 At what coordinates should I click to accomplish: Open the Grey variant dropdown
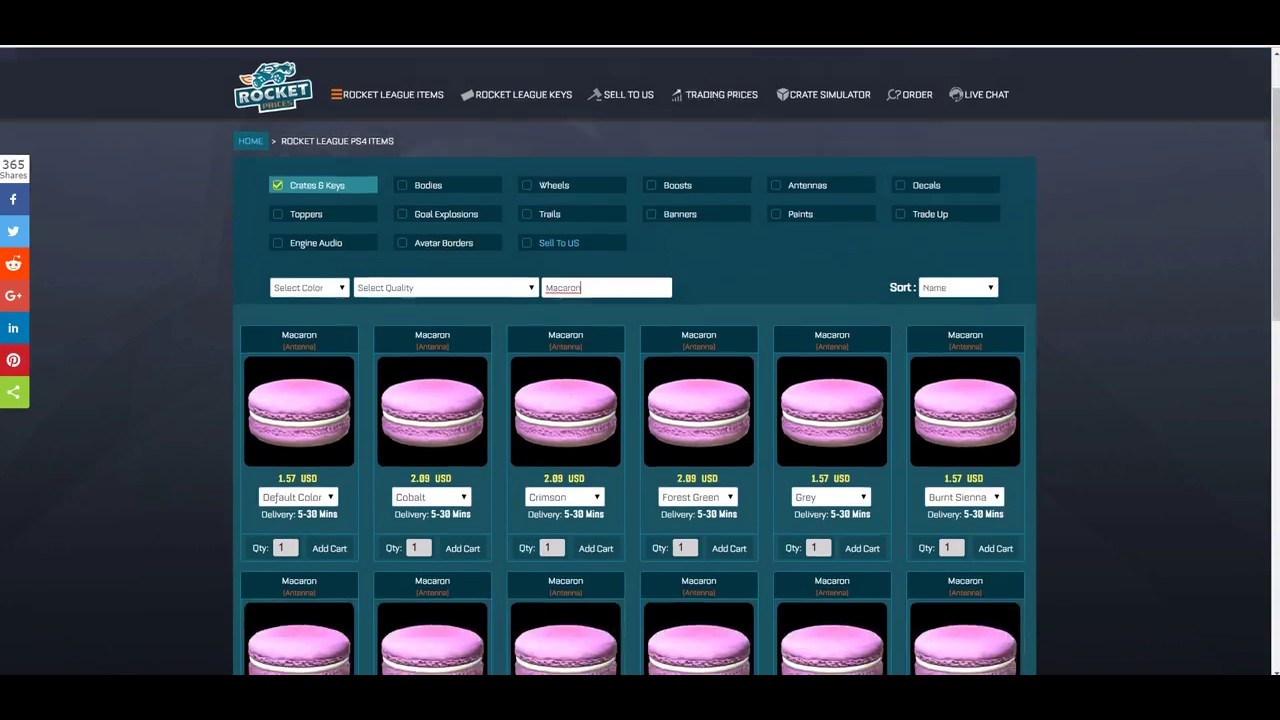831,497
